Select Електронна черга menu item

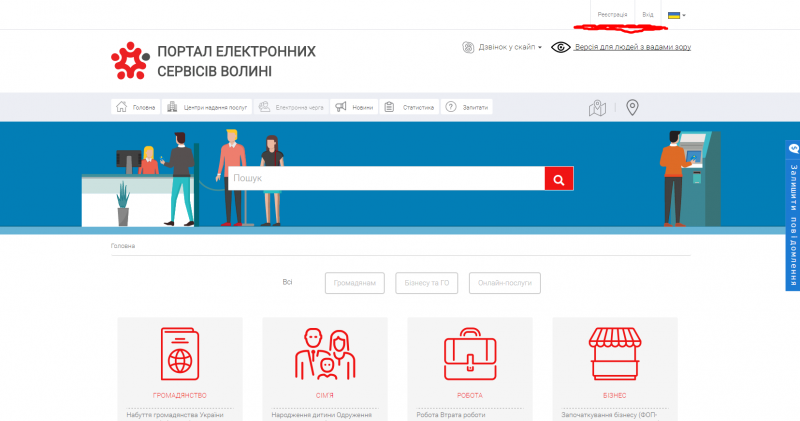(x=291, y=107)
